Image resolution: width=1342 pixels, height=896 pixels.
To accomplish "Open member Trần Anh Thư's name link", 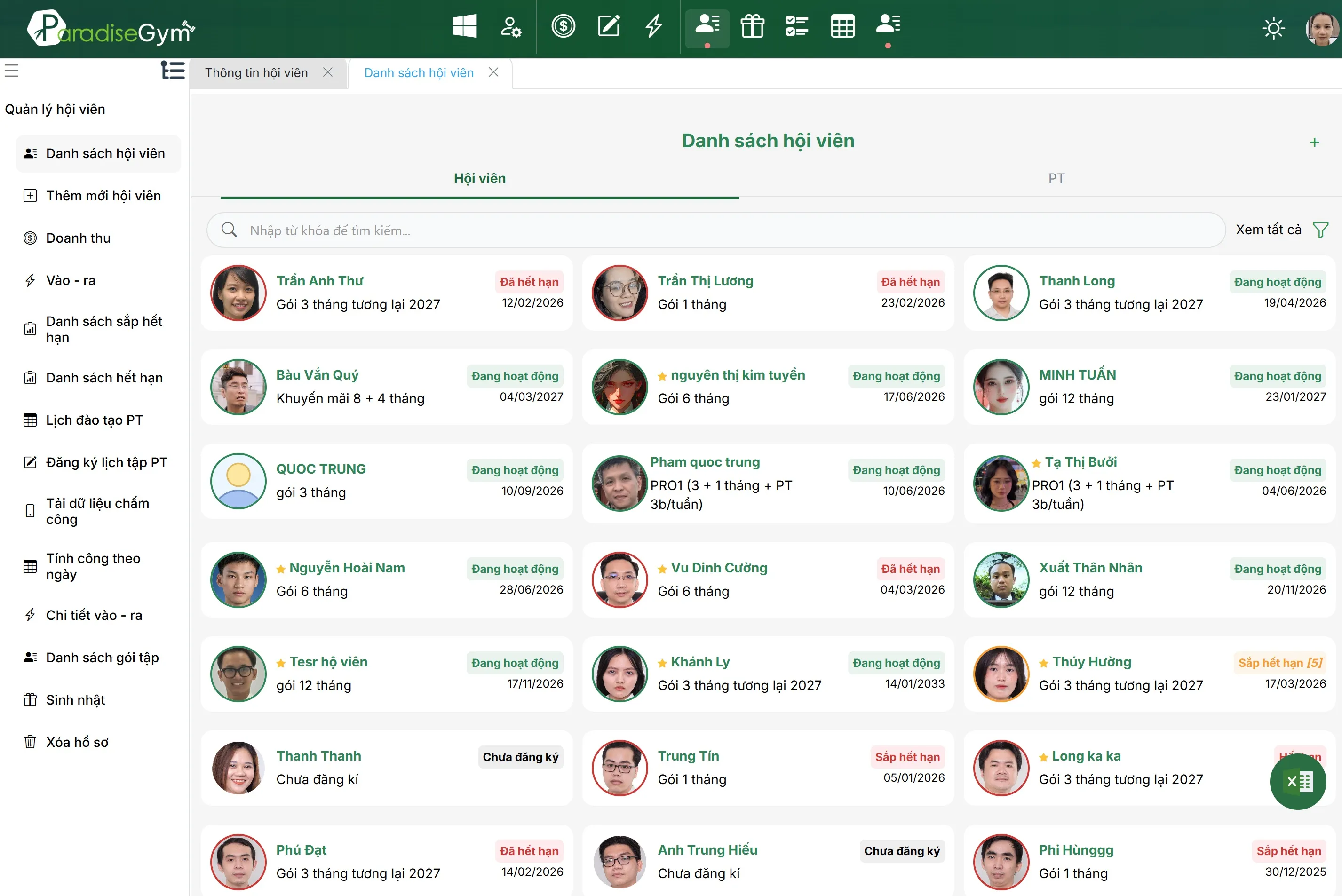I will tap(319, 281).
